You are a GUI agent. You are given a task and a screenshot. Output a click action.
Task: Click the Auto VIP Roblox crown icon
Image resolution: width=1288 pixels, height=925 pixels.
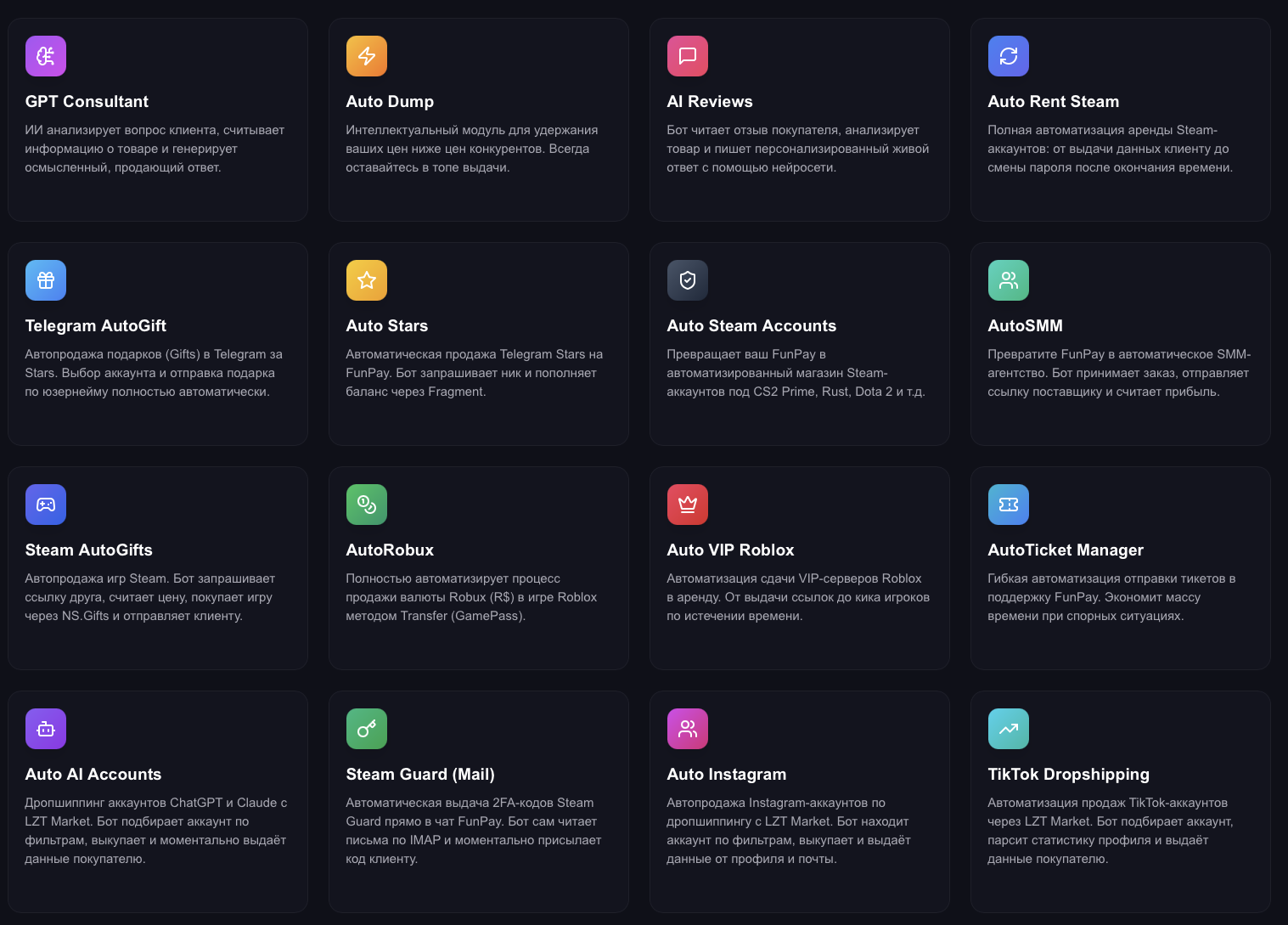click(688, 505)
